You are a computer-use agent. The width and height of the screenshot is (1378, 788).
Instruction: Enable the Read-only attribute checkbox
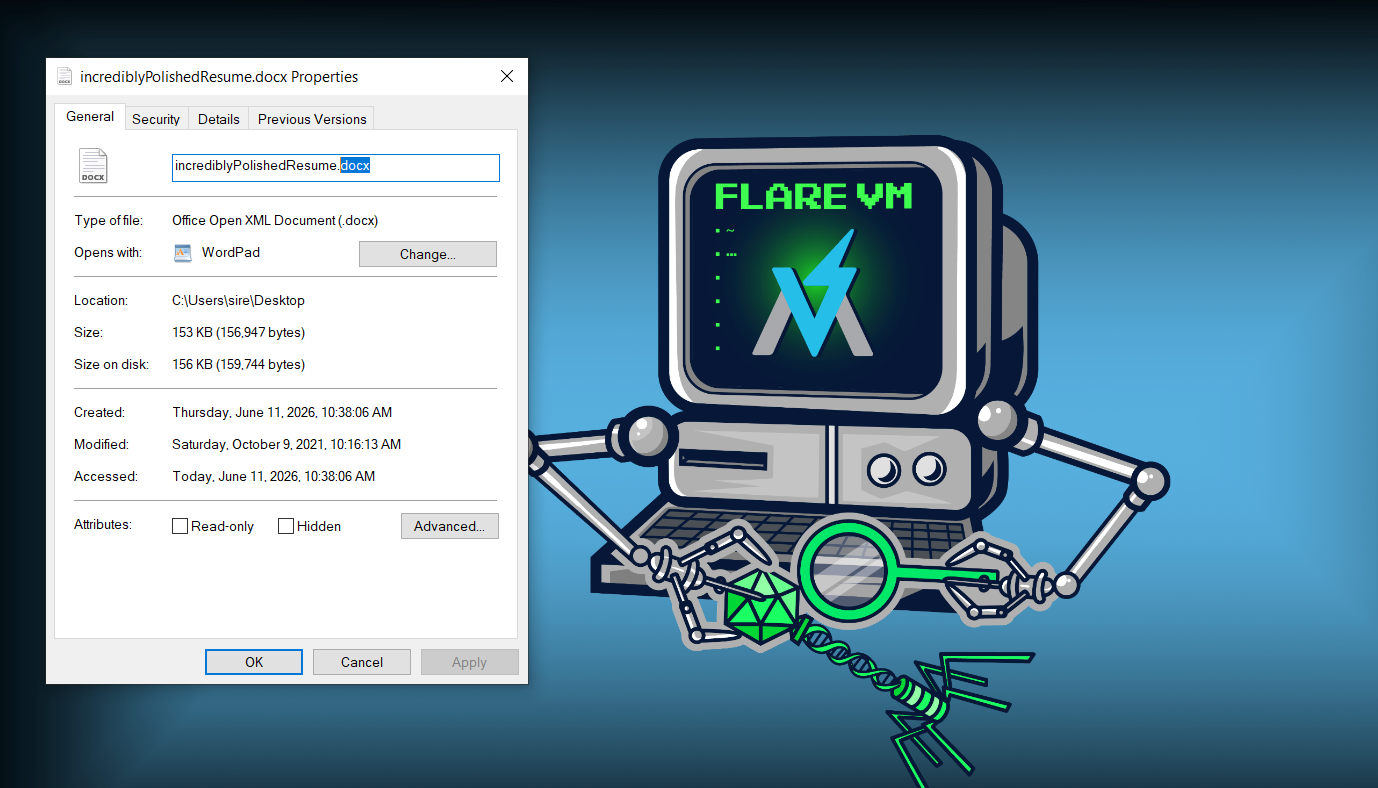point(180,526)
